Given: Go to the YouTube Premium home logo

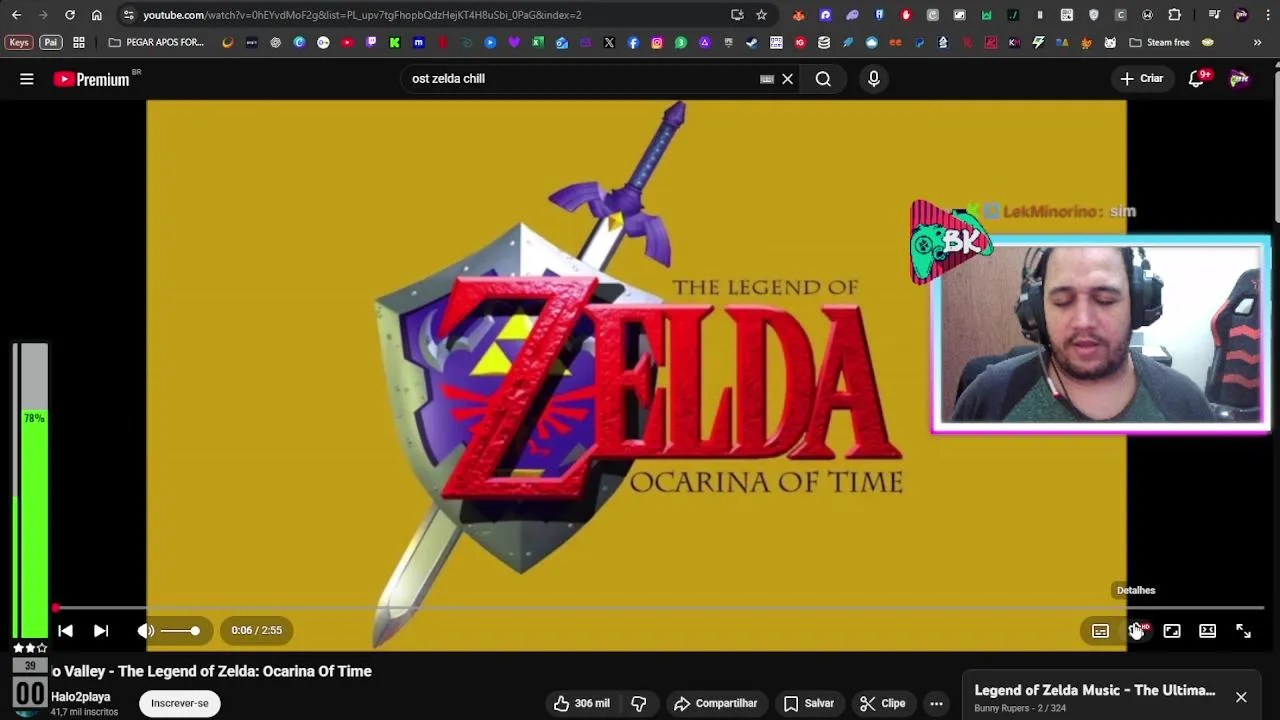Looking at the screenshot, I should tap(92, 79).
